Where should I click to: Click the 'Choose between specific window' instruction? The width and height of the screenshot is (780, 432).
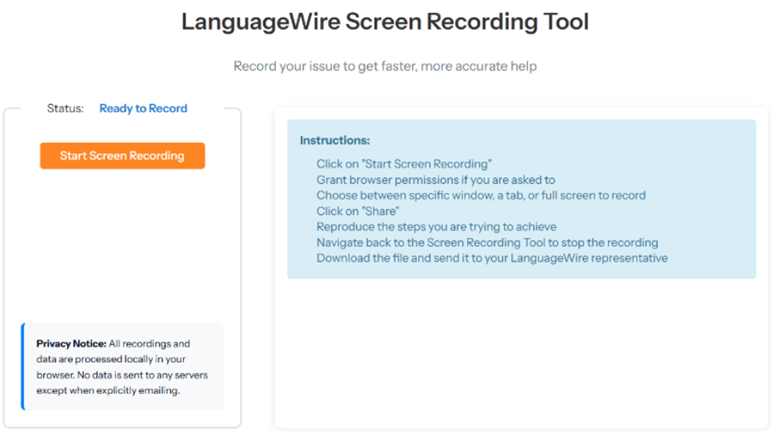(x=481, y=196)
